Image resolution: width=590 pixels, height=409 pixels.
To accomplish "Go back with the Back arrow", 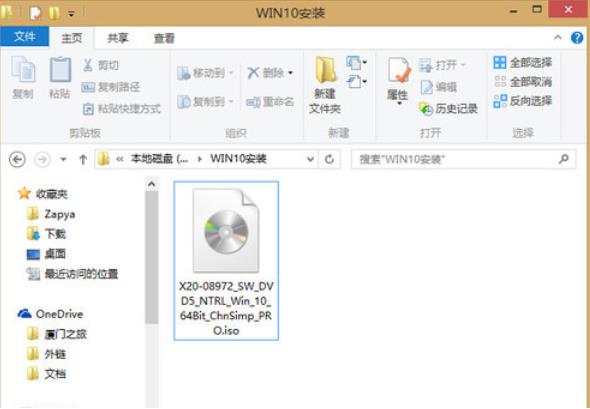I will 17,160.
